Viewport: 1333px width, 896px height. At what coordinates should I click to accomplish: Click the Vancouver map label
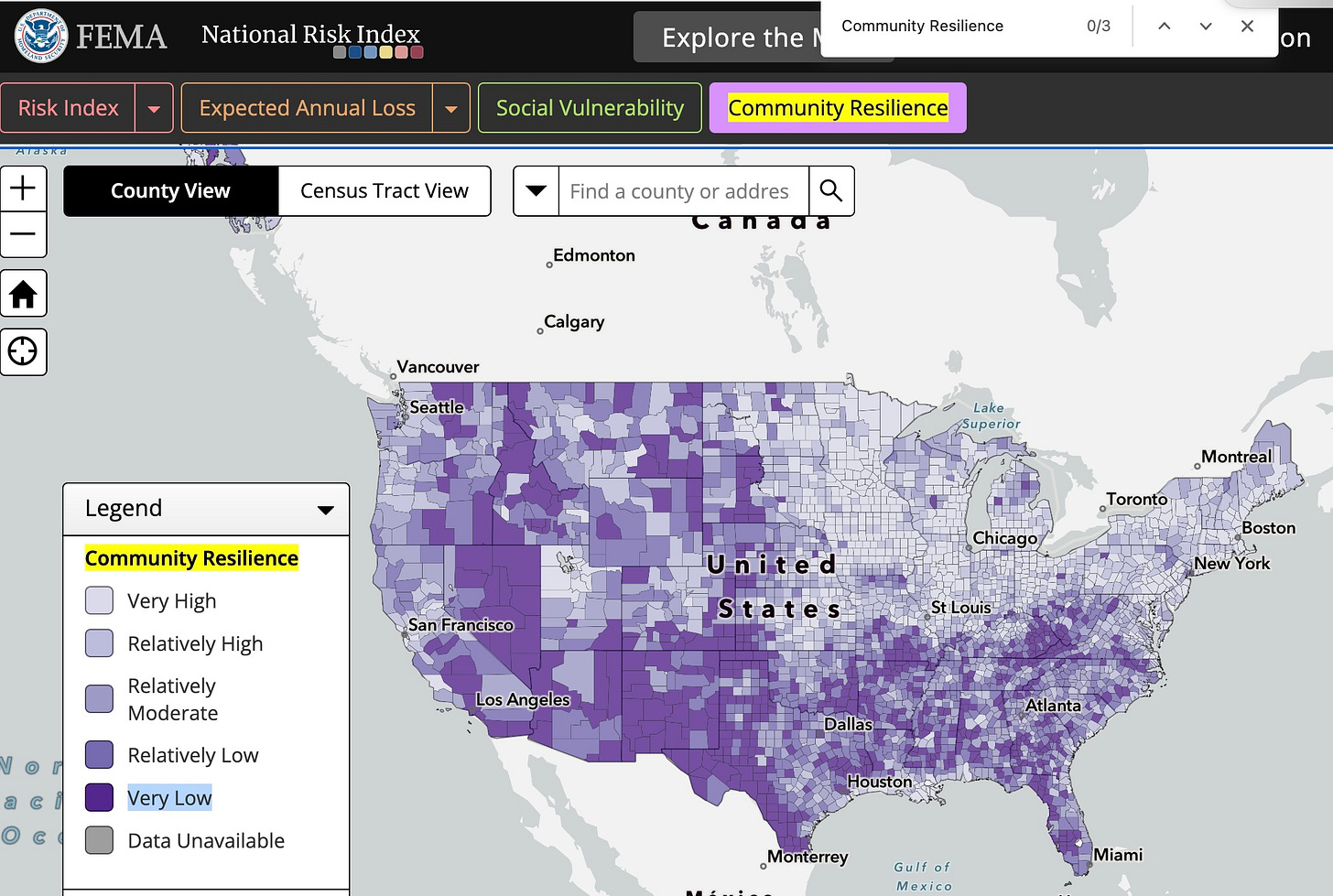438,366
